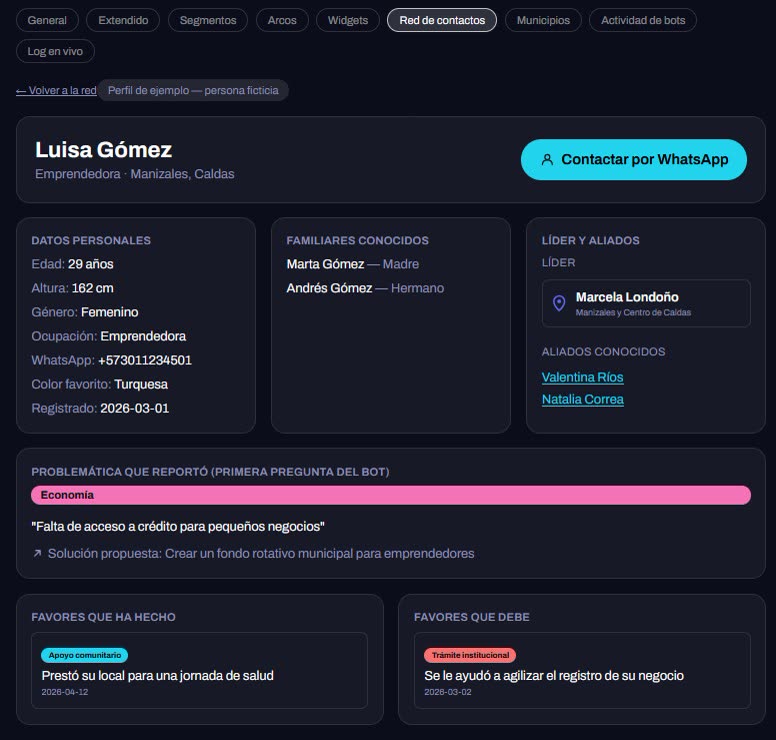776x740 pixels.
Task: Click the Solución propuesta text
Action: [261, 553]
